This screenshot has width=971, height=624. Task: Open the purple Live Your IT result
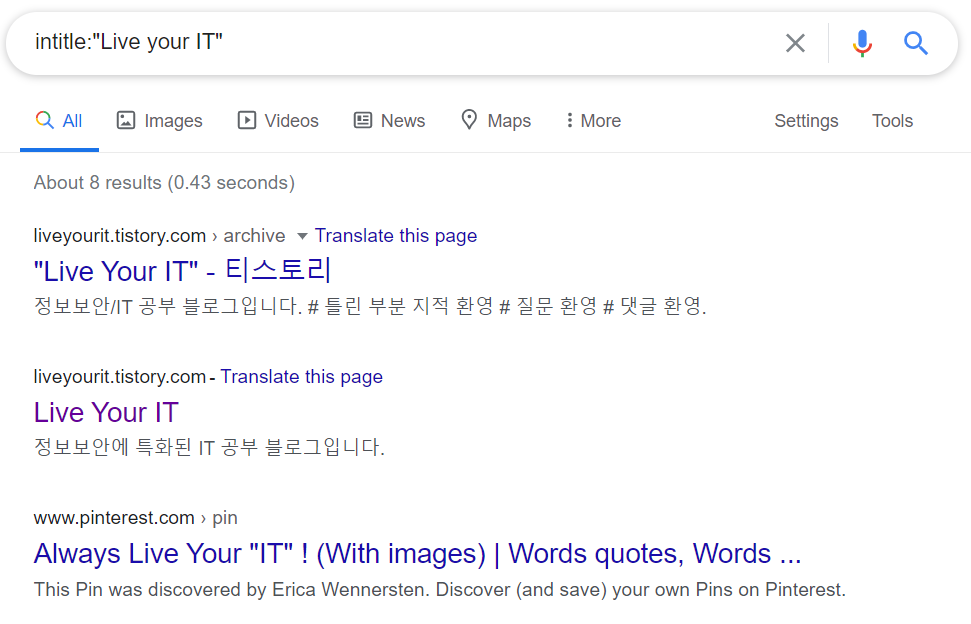click(107, 412)
